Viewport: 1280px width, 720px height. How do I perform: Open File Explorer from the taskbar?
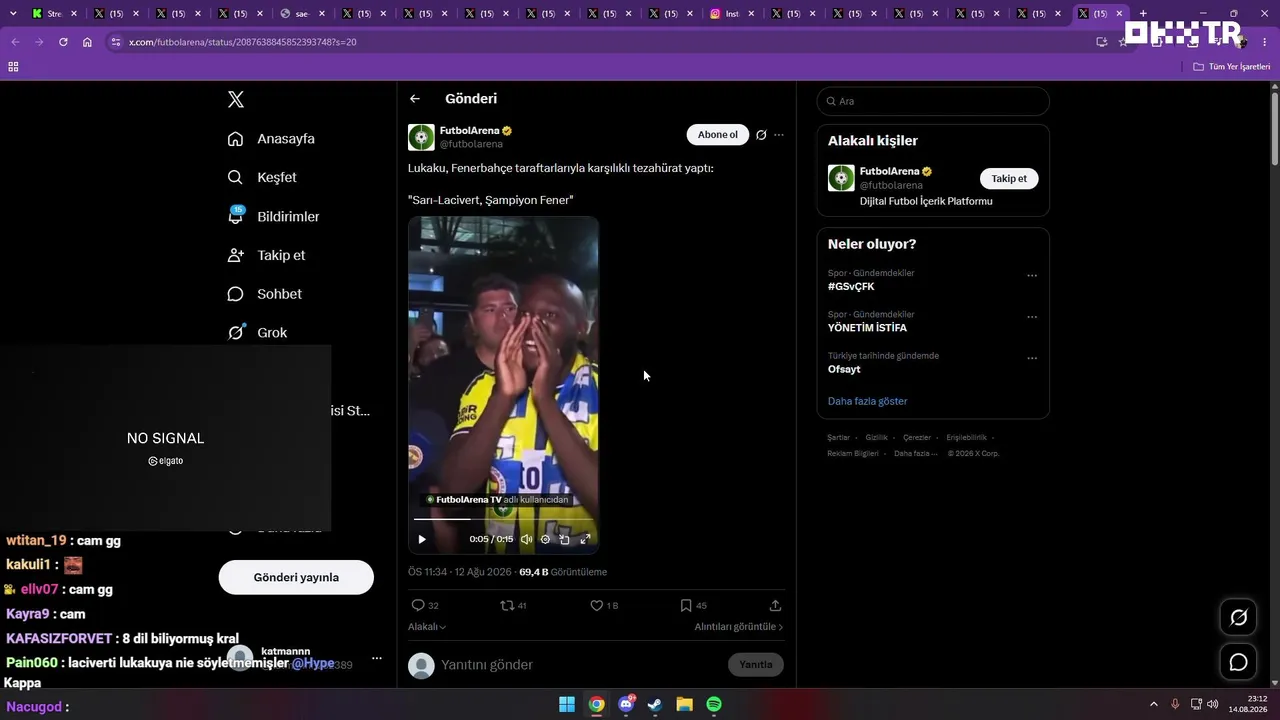pos(685,704)
